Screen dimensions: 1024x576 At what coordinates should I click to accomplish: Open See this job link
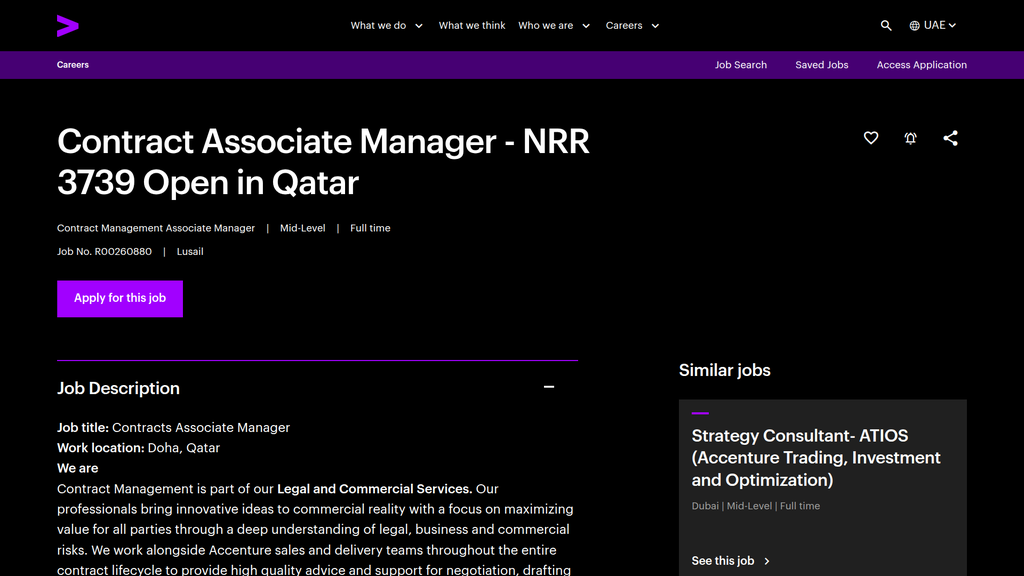[x=730, y=561]
